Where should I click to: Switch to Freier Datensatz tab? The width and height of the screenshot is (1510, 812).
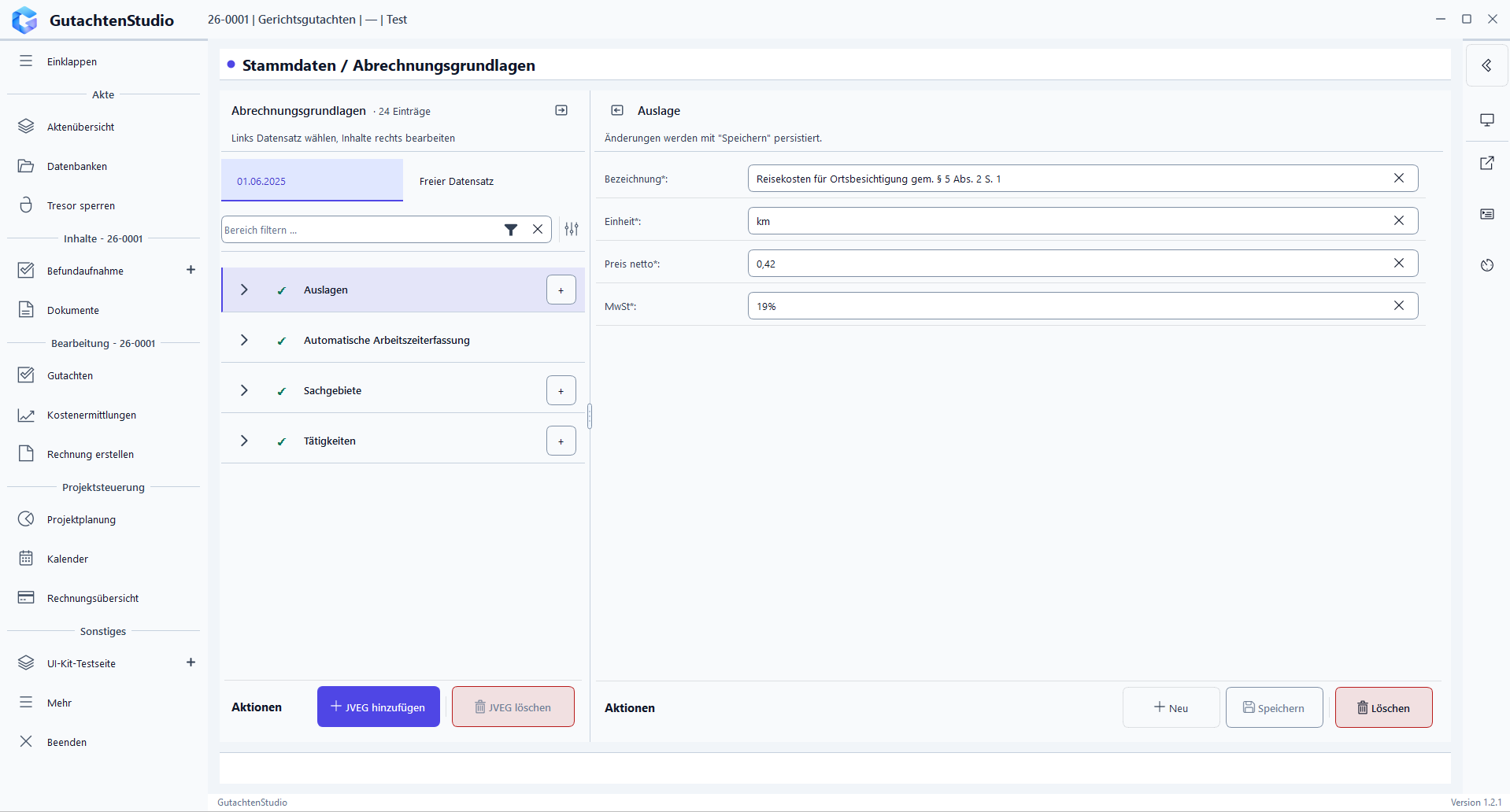(x=457, y=181)
